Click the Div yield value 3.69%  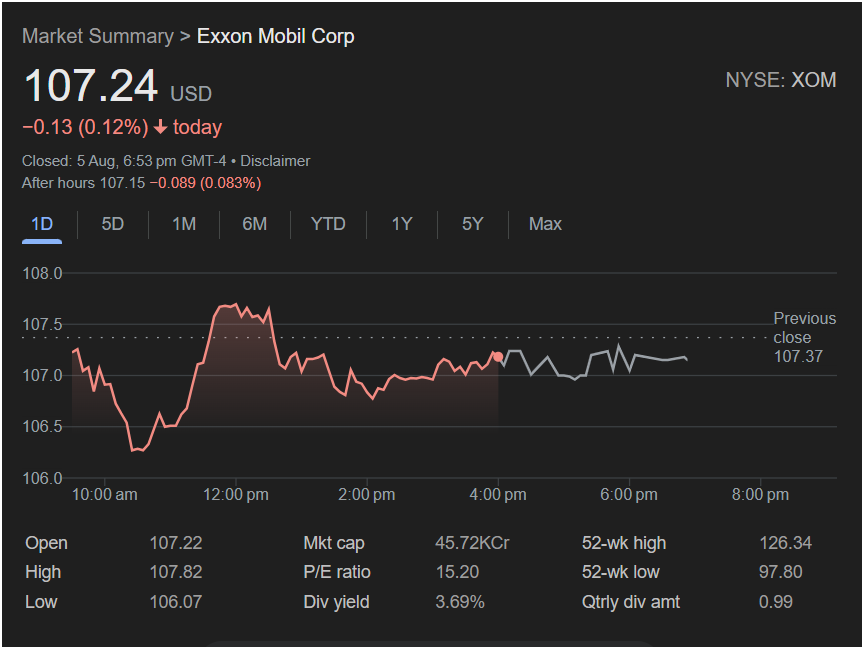click(x=460, y=602)
